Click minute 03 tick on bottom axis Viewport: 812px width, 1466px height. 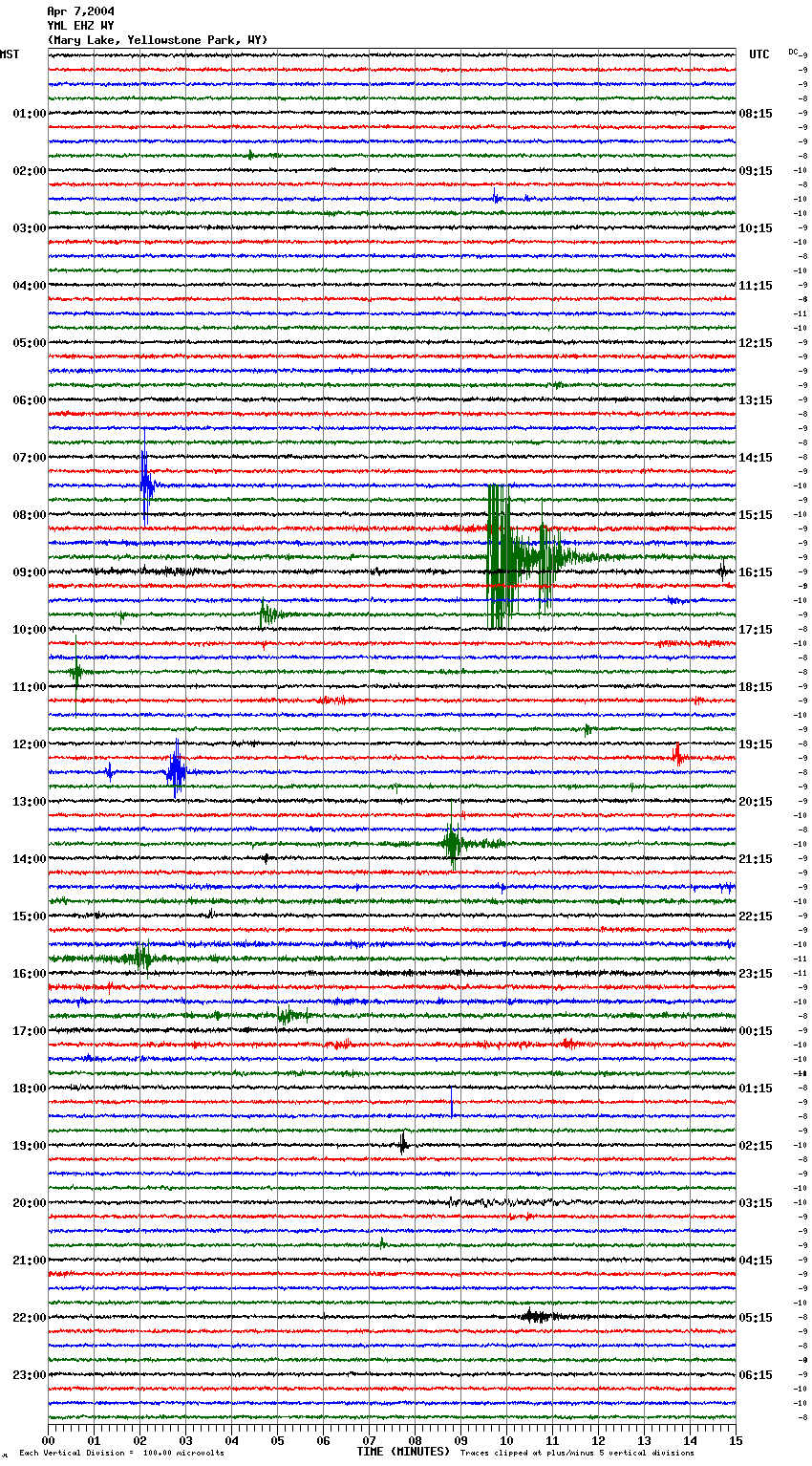tap(186, 1440)
